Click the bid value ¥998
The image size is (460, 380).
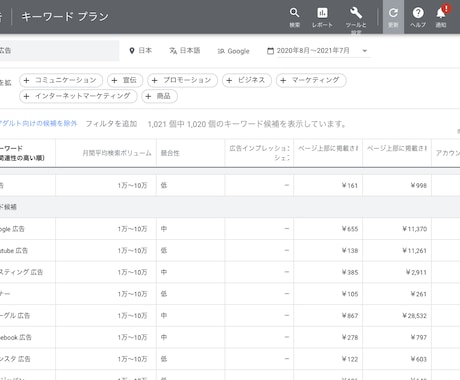tap(419, 186)
